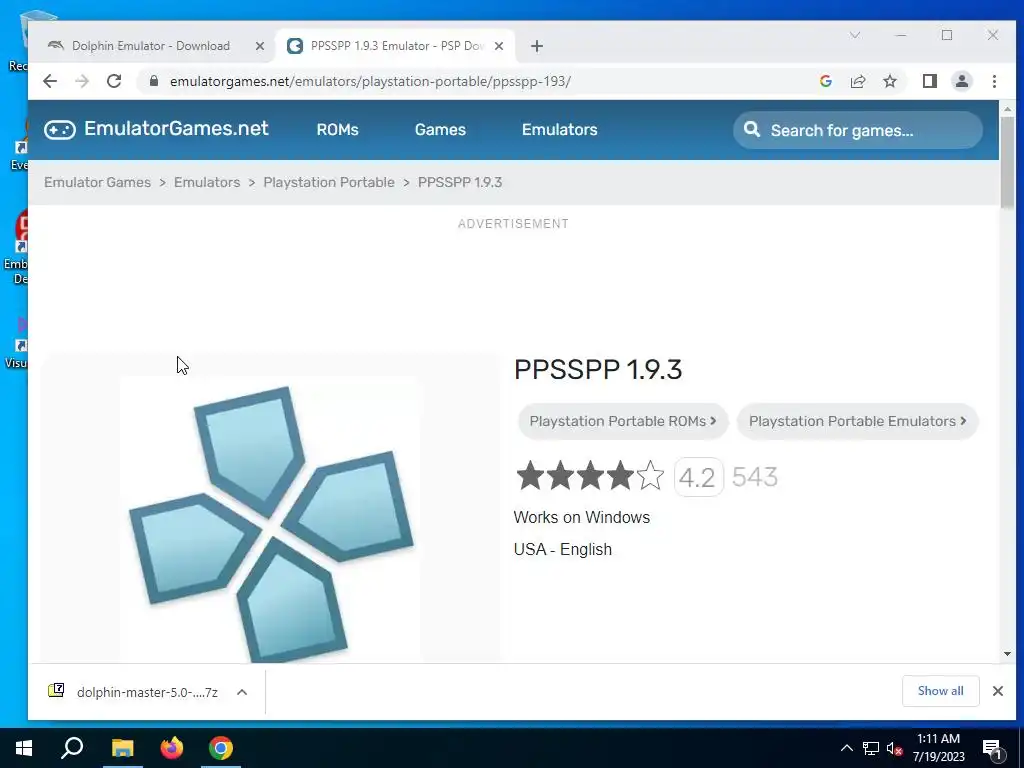Viewport: 1024px width, 768px height.
Task: Click the Chrome taskbar icon
Action: click(221, 748)
